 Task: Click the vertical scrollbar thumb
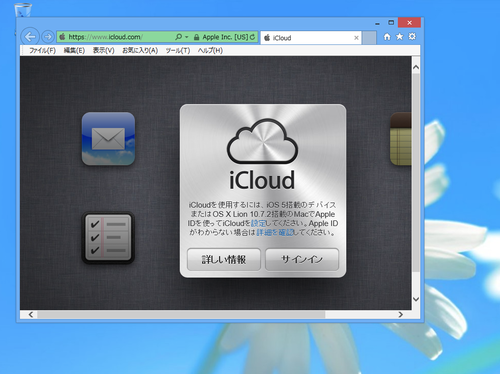coord(416,173)
